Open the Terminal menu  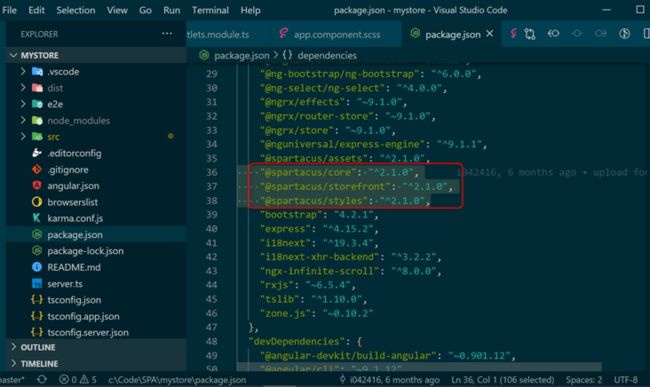[x=210, y=10]
